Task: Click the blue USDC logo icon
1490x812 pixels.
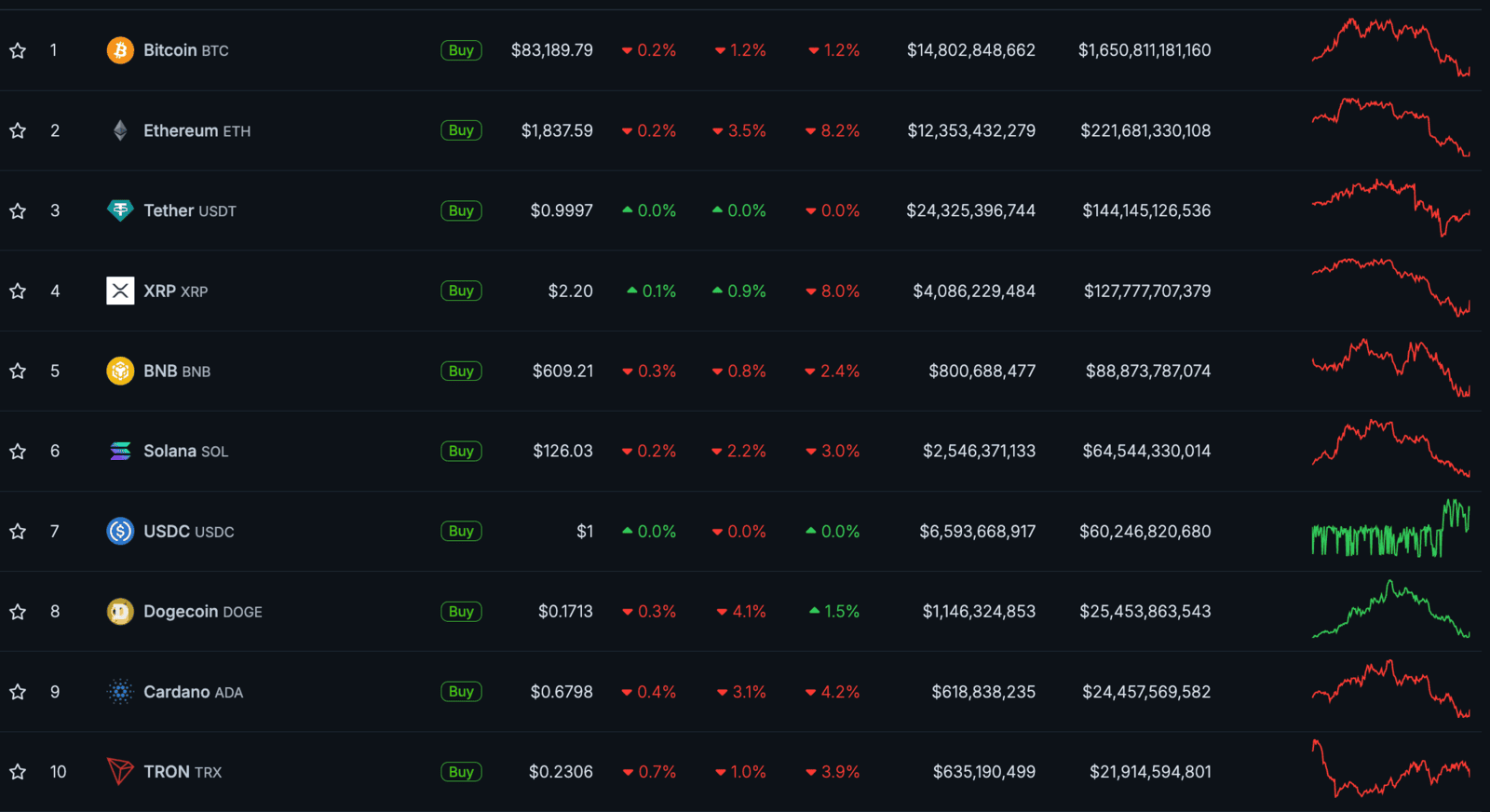Action: 120,531
